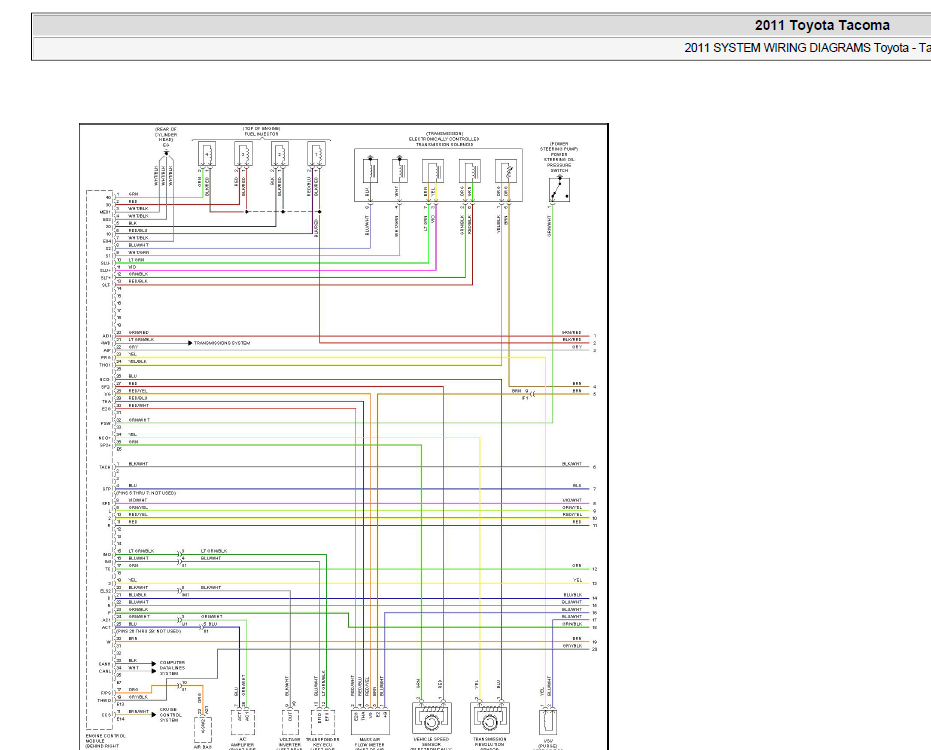Click the VSV purge valve symbol

point(547,723)
